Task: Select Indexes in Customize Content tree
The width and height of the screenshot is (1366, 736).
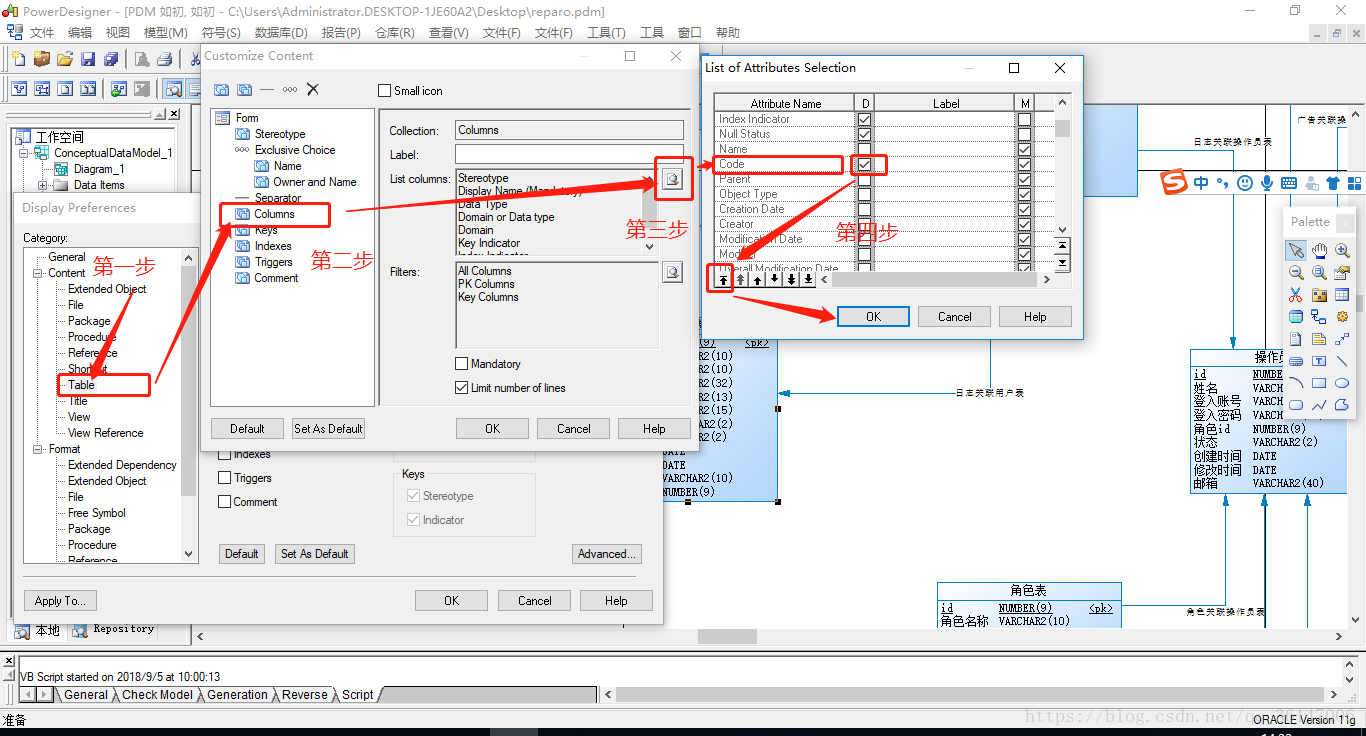Action: point(273,246)
